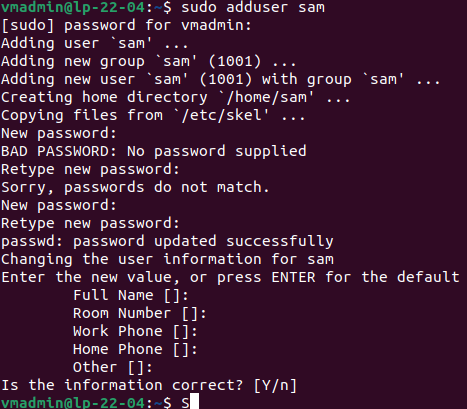Image resolution: width=467 pixels, height=409 pixels.
Task: Click the '[Y/n]' confirmation prompt
Action: click(275, 385)
